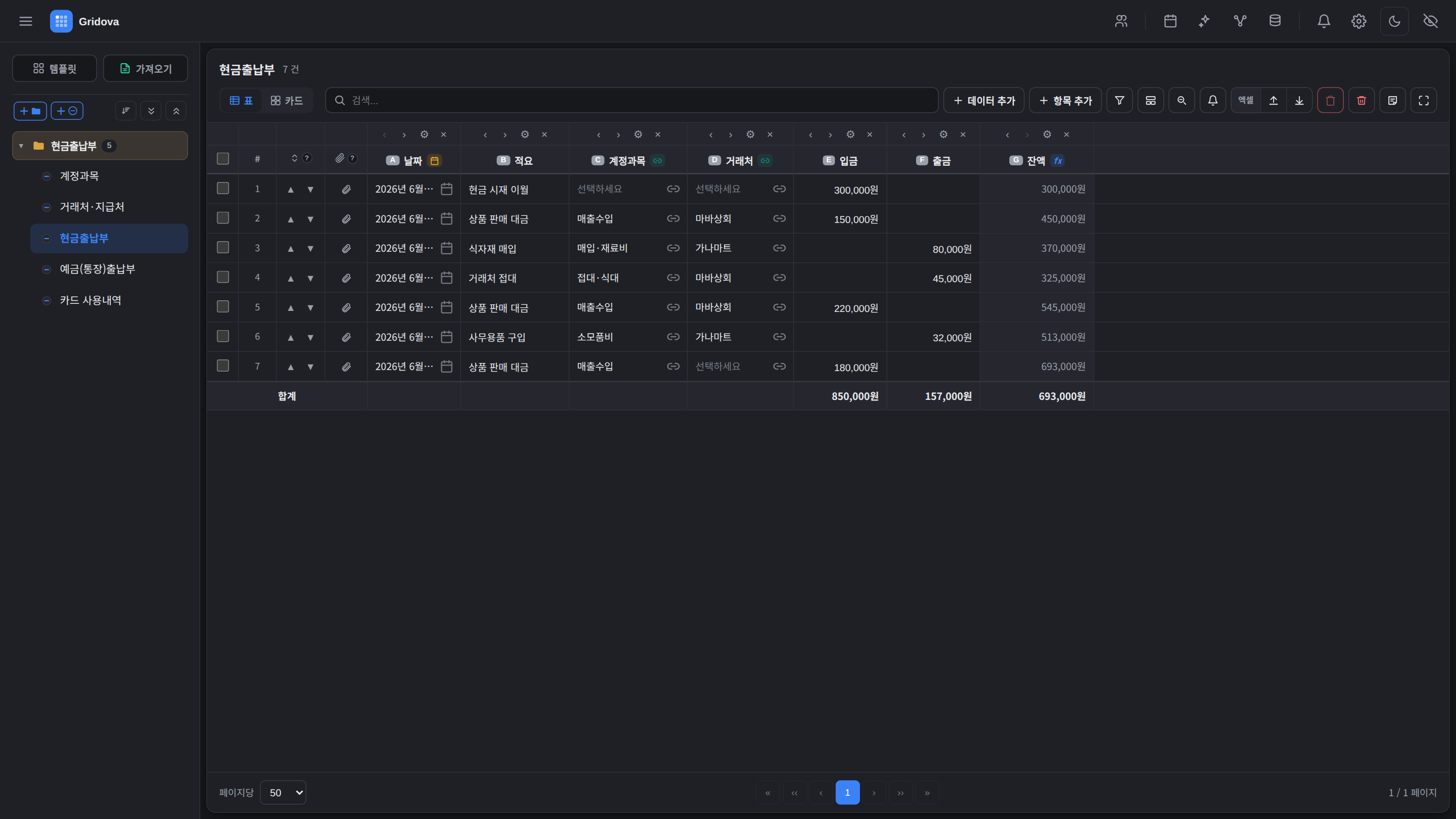
Task: Click the sidebar sort icon
Action: pyautogui.click(x=125, y=111)
